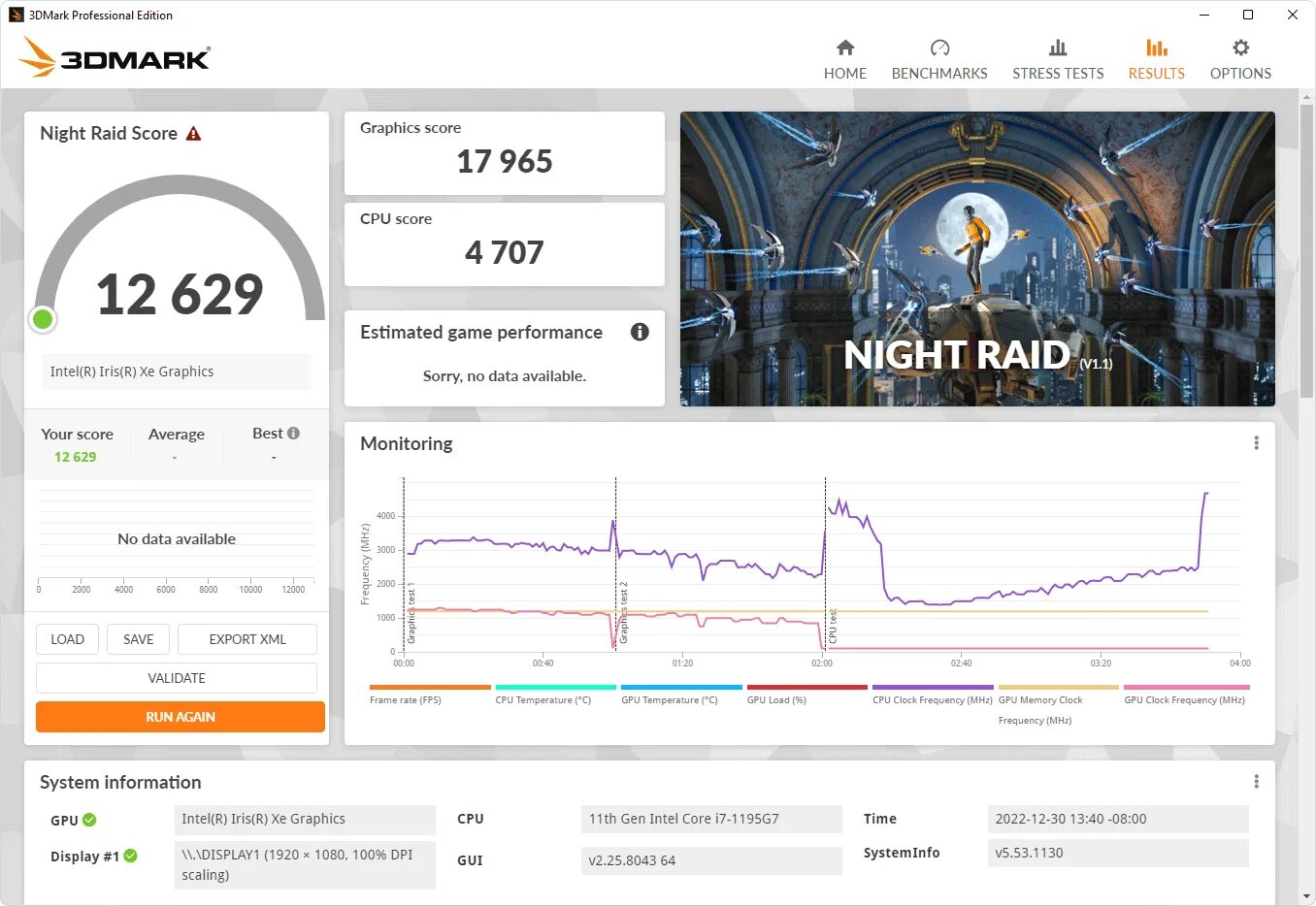
Task: Open Monitoring panel three-dot menu
Action: [1256, 443]
